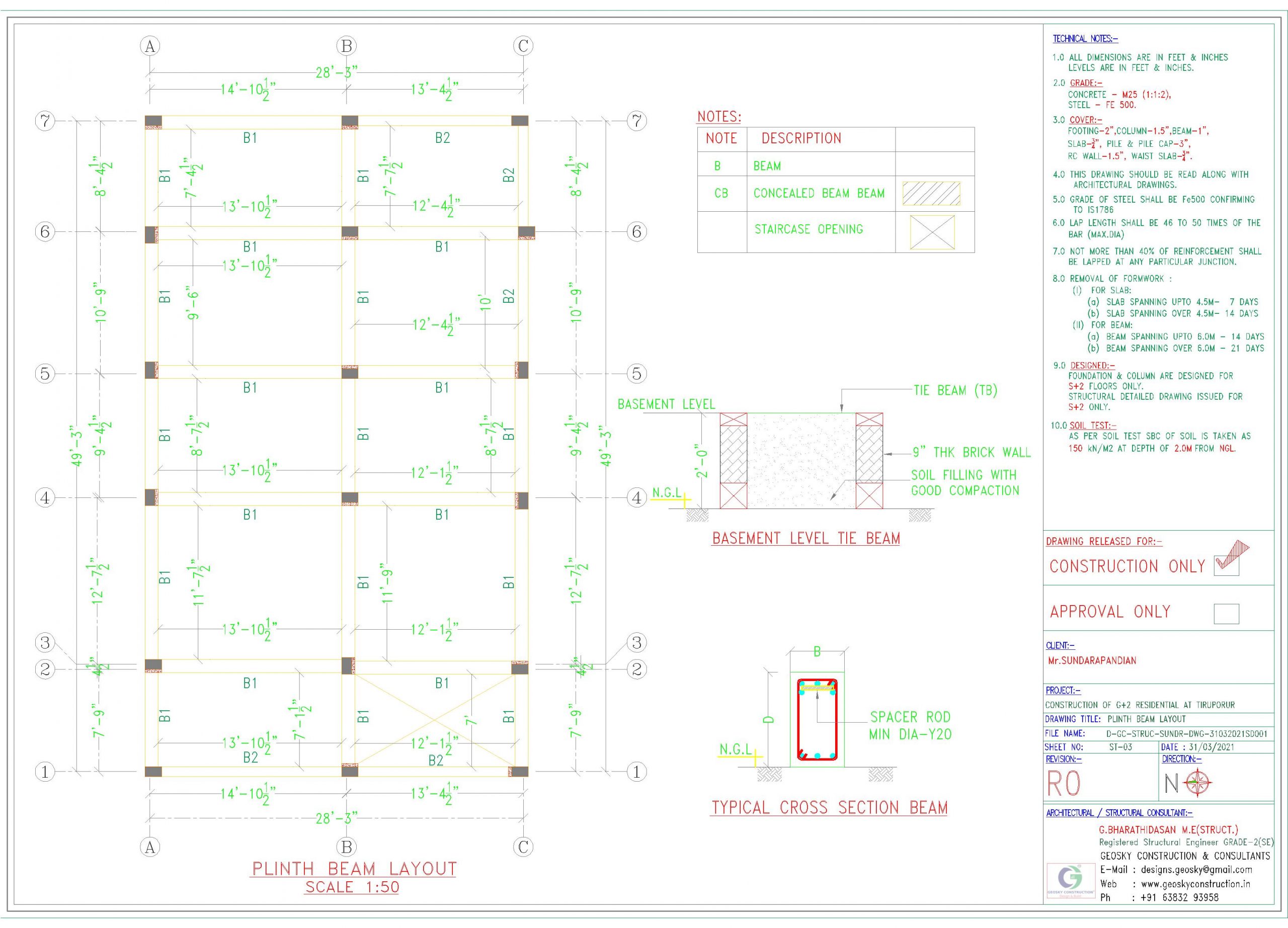1288x928 pixels.
Task: Click grid bubble 5 right of the plan
Action: 636,374
